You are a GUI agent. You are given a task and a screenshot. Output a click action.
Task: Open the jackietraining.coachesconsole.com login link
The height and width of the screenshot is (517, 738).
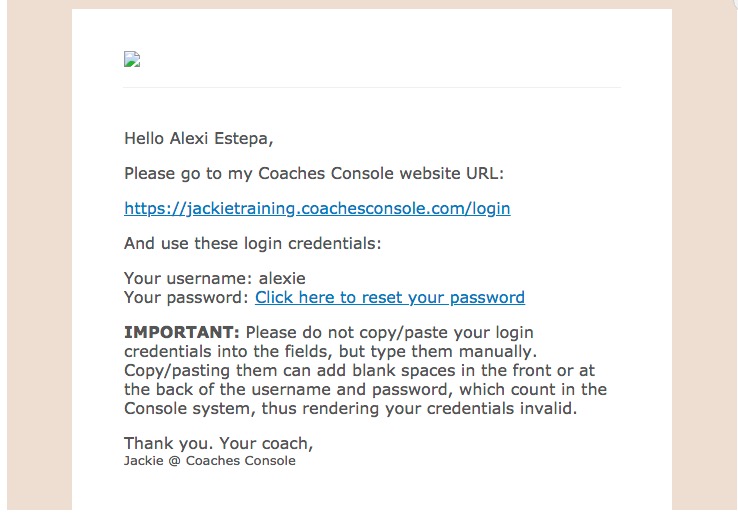click(317, 209)
